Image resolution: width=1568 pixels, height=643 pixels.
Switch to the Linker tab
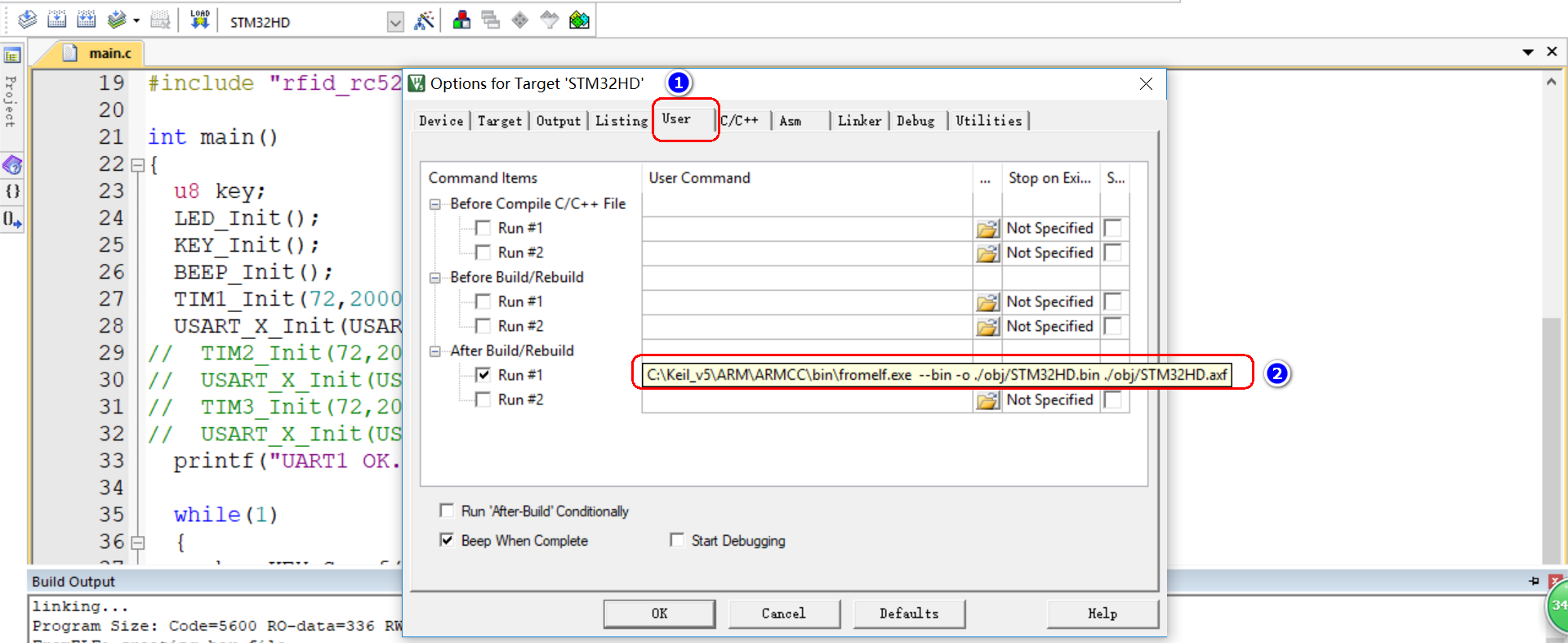tap(860, 121)
